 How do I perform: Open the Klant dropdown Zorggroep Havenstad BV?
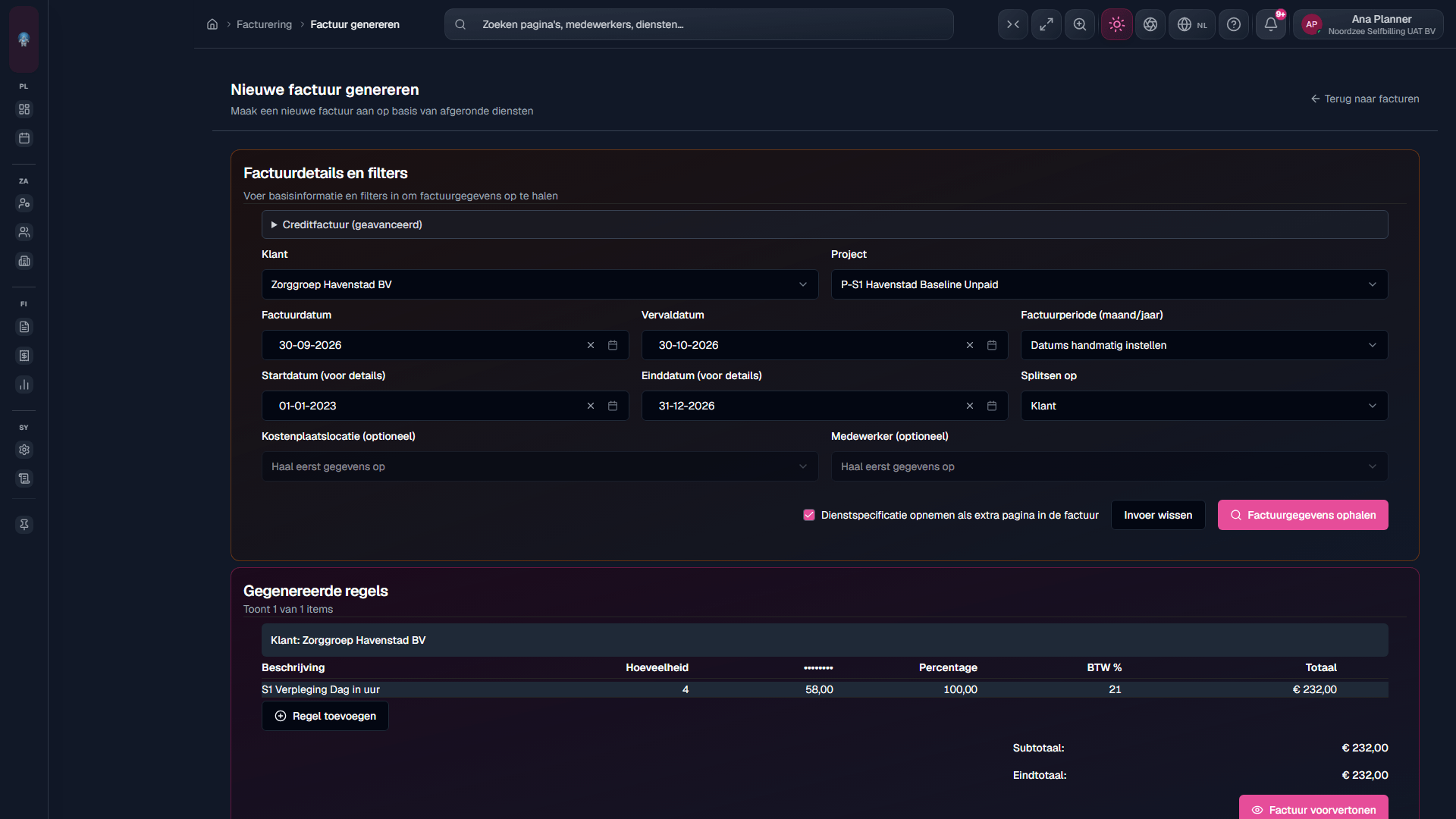pos(540,284)
